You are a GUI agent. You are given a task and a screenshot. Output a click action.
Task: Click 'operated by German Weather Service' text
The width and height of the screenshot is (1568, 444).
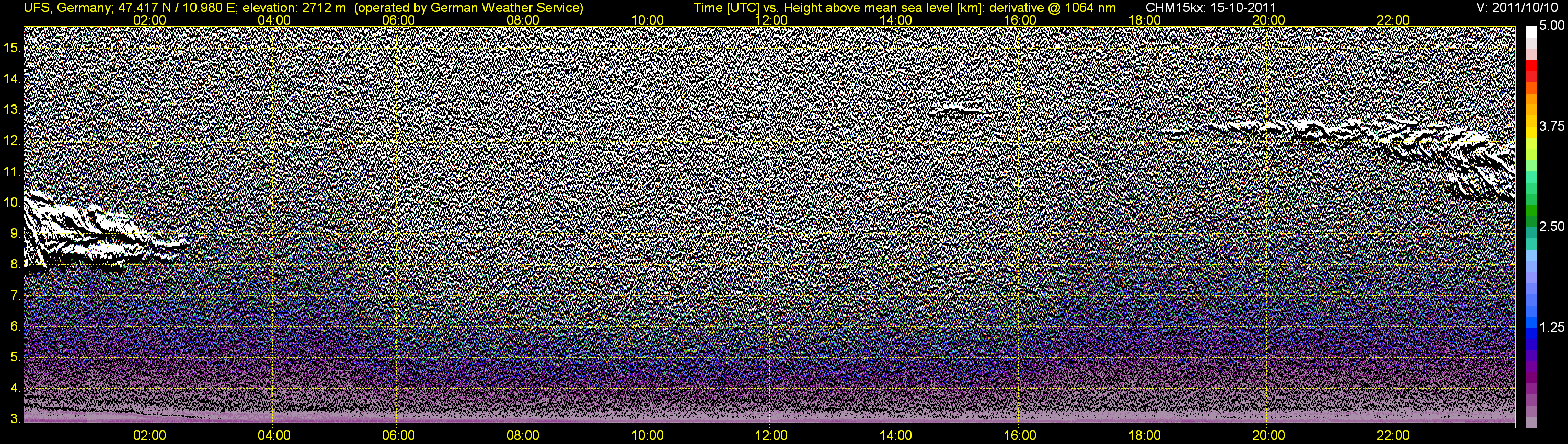tap(468, 8)
